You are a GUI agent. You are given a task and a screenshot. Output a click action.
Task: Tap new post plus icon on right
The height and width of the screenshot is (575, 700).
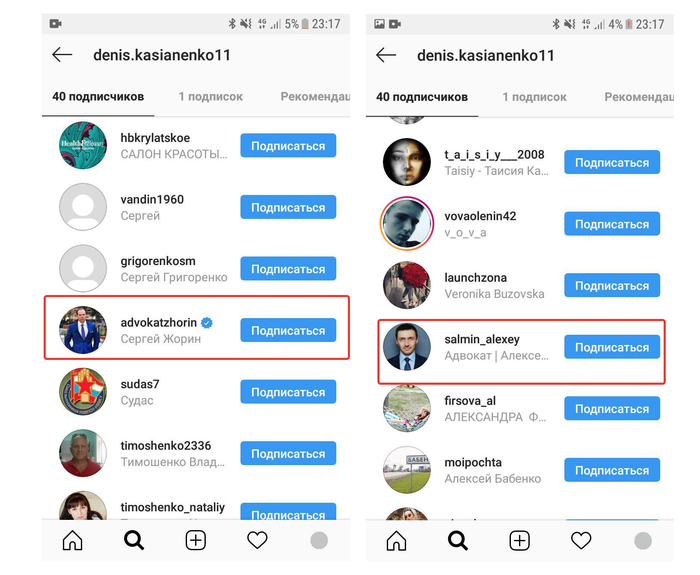click(520, 541)
